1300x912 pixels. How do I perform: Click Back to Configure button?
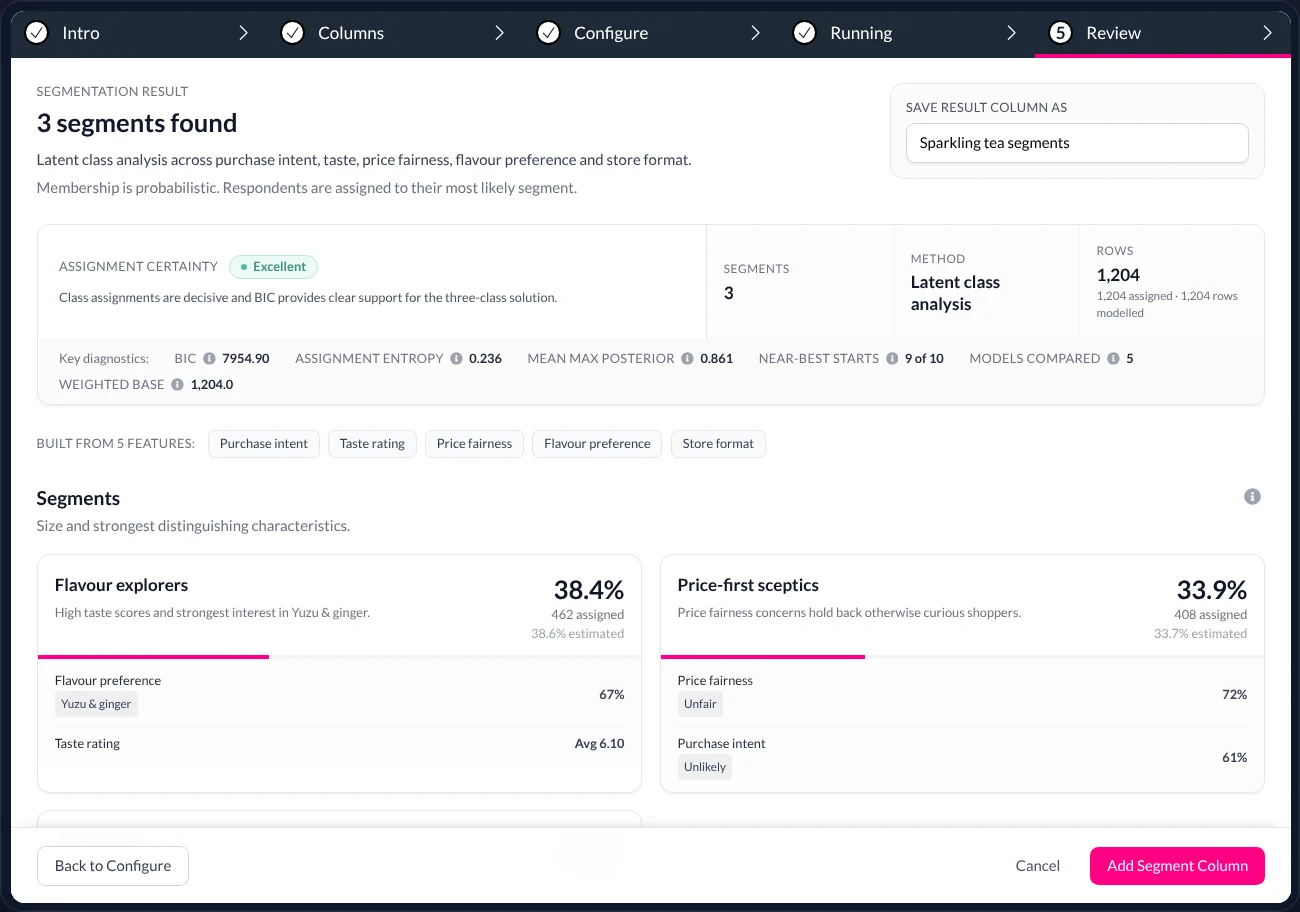pyautogui.click(x=113, y=866)
